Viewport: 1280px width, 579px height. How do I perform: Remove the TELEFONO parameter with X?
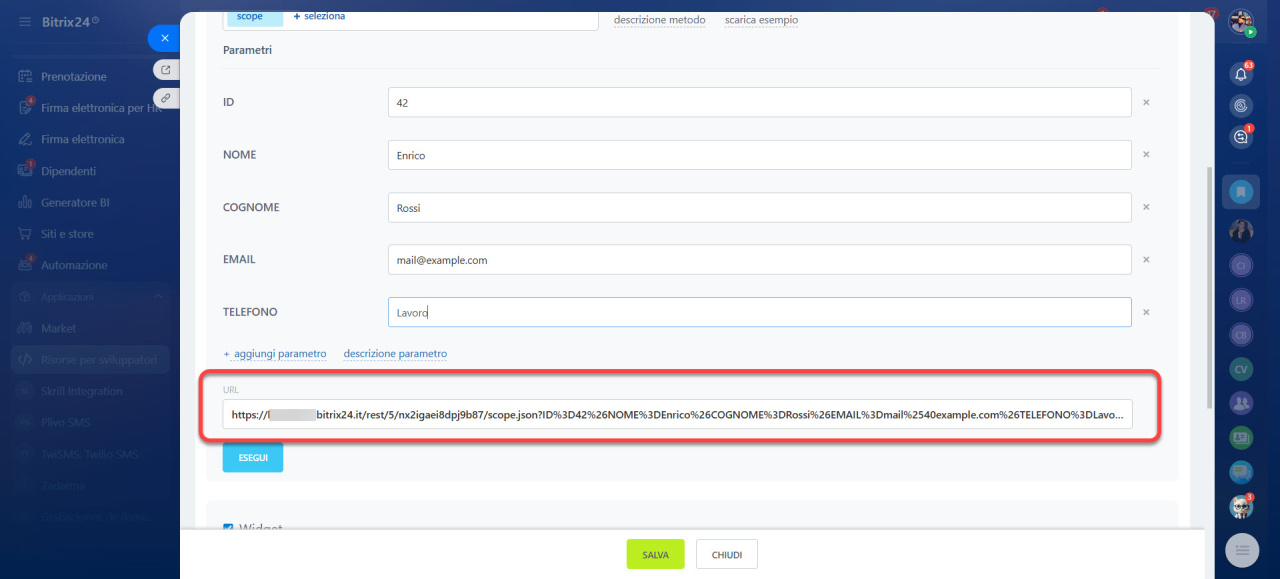[x=1146, y=312]
